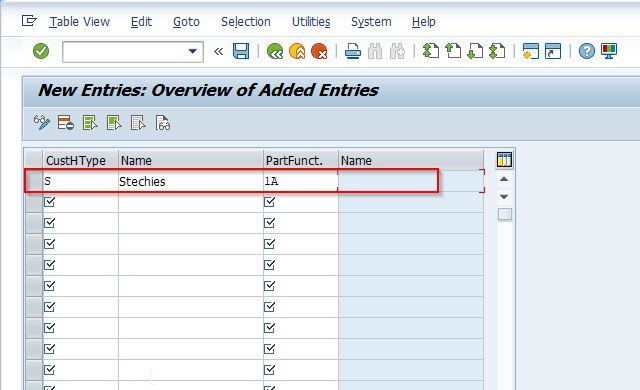Click PartFunct. field directly below 1A
Viewport: 640px width, 390px height.
pos(301,202)
